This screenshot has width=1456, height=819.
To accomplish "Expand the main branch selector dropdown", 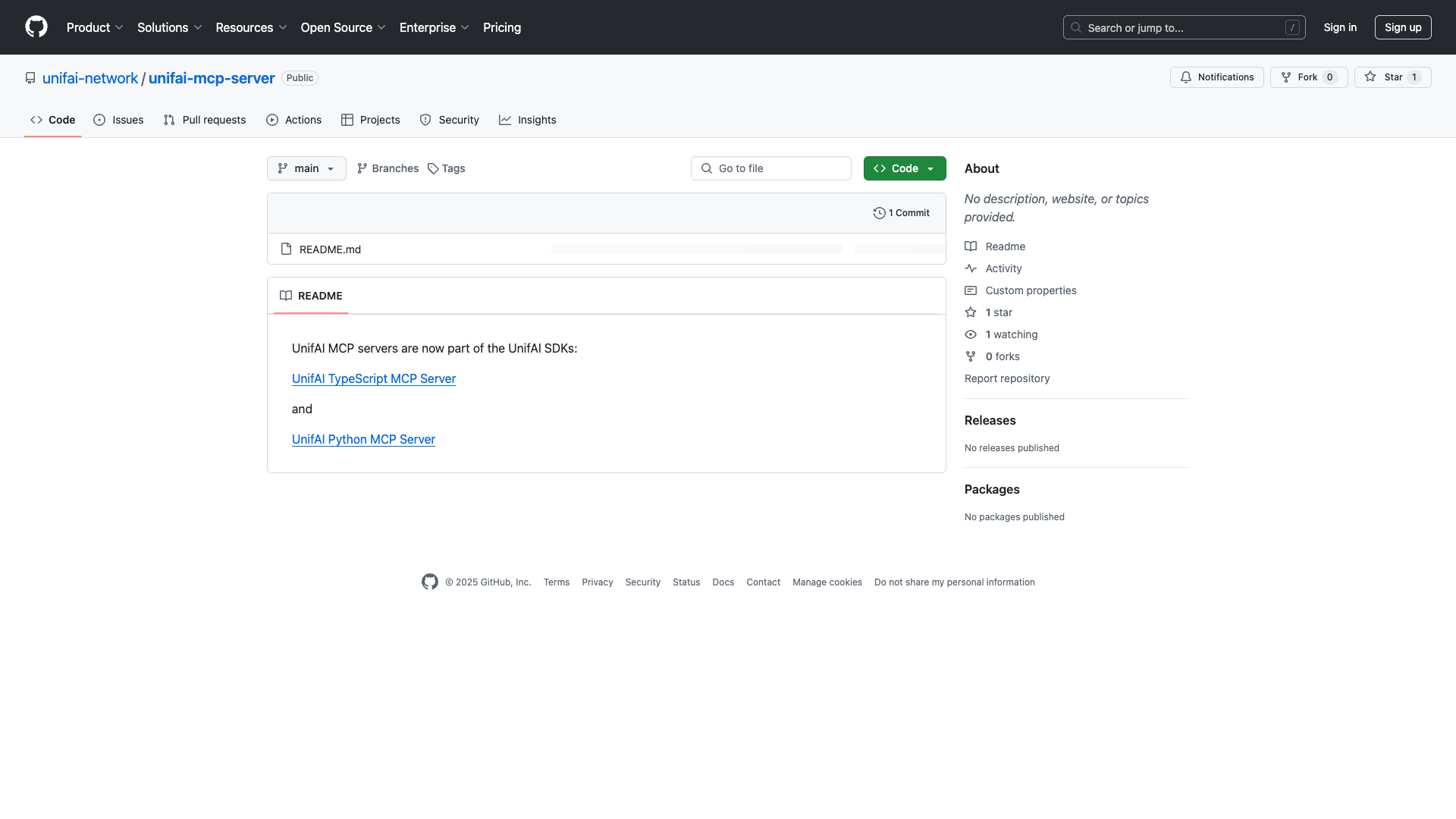I will click(306, 168).
